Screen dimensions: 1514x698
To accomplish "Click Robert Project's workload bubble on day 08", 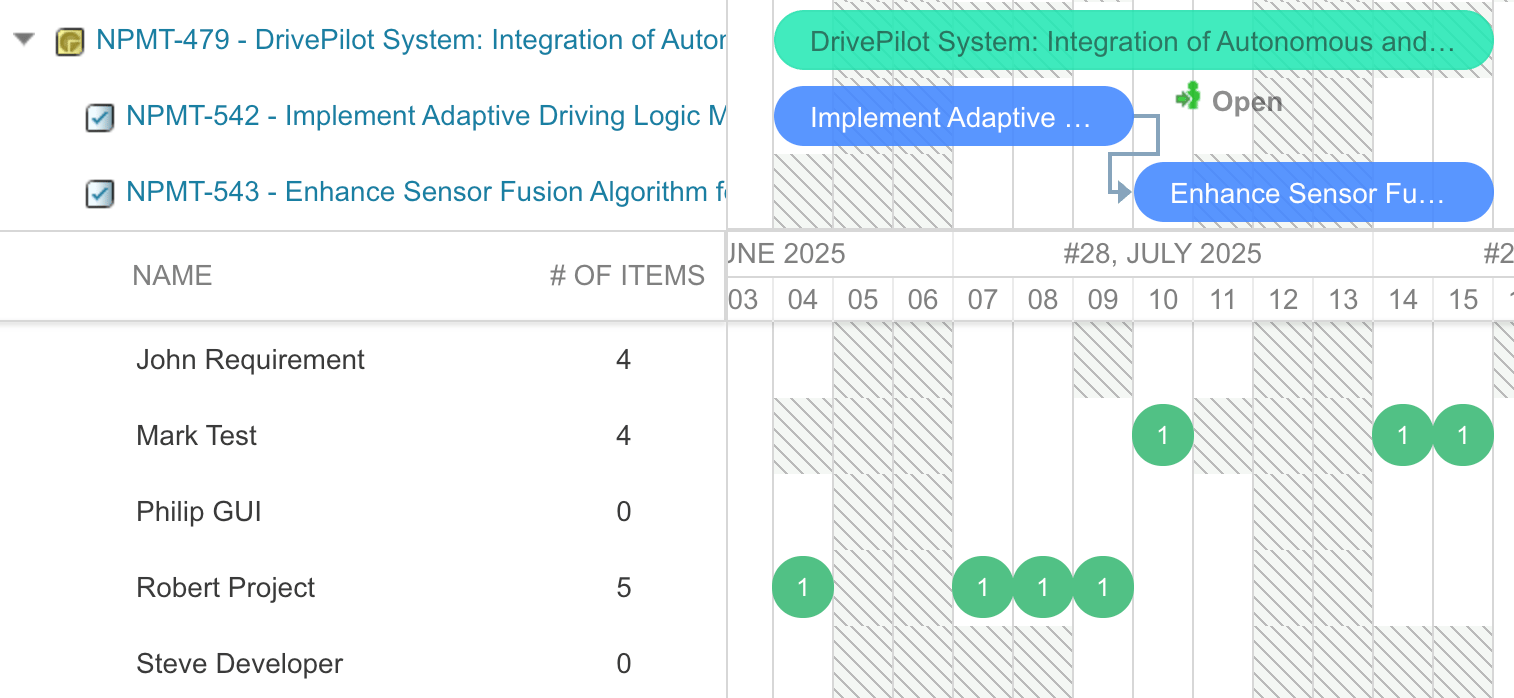I will coord(1043,587).
